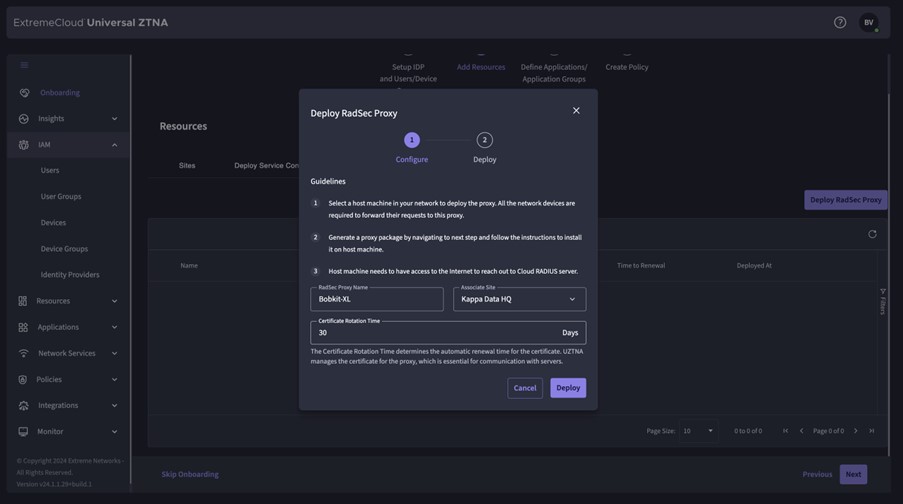The width and height of the screenshot is (903, 504).
Task: Click Cancel in the dialog
Action: 525,388
